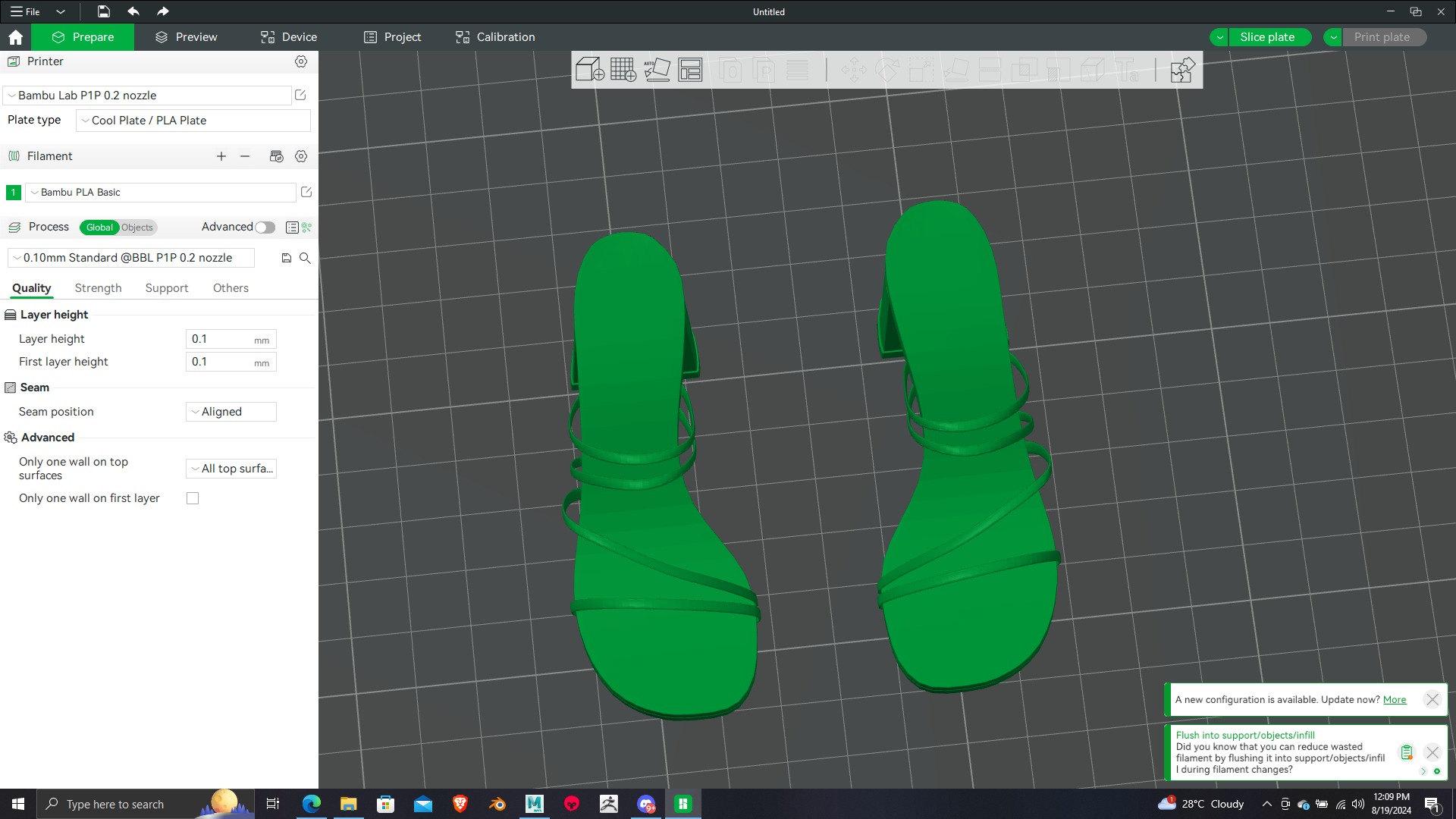Add a new plate
This screenshot has height=819, width=1456.
pos(623,70)
